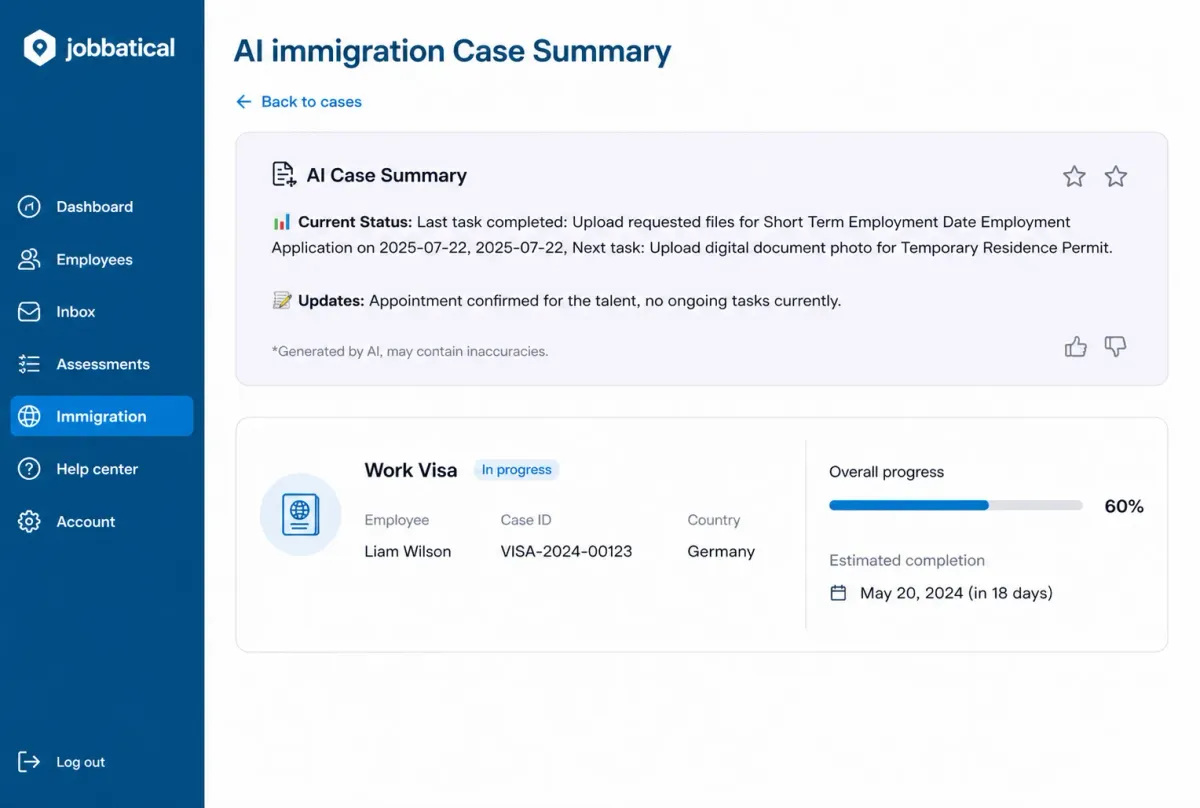
Task: Click the Estimated completion label
Action: coord(907,561)
